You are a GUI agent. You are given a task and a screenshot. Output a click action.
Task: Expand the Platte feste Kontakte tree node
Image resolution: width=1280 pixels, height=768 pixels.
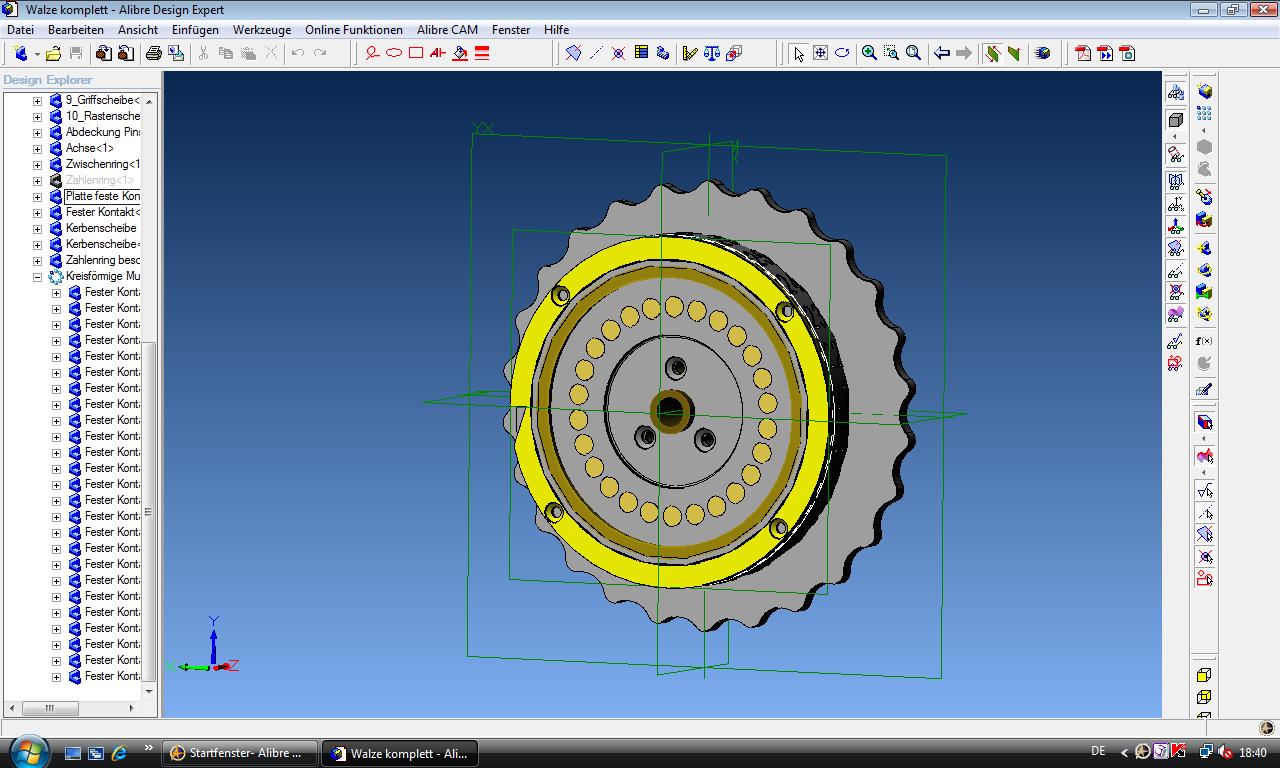click(38, 197)
